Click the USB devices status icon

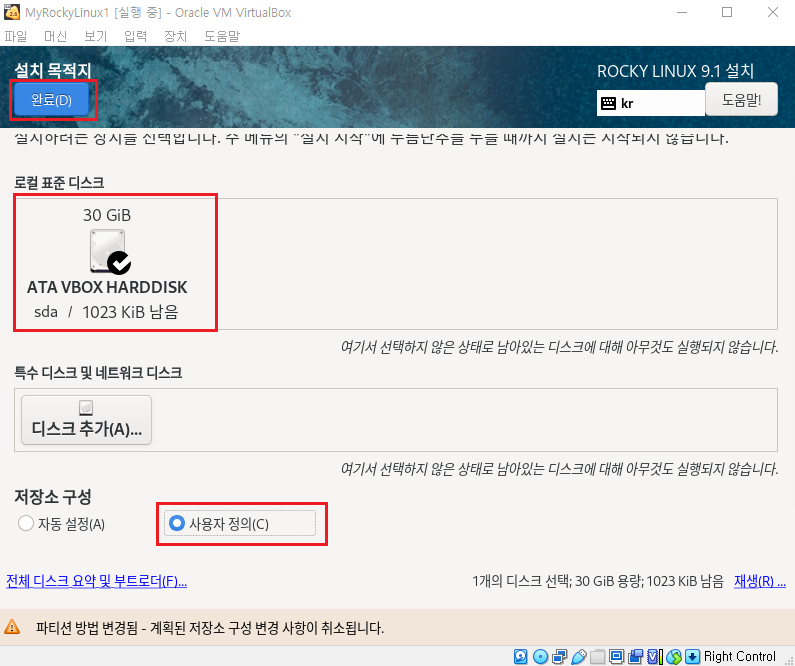point(579,657)
